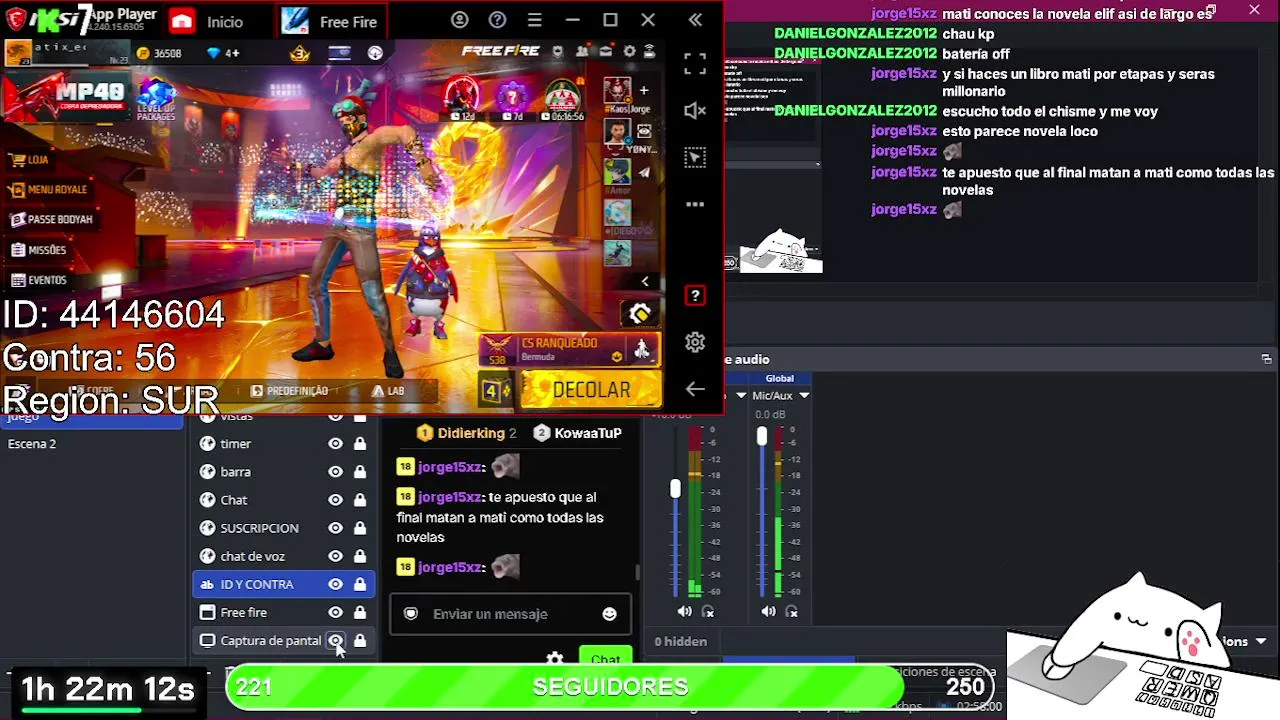Open the 7d timed event icon
The height and width of the screenshot is (720, 1280).
point(512,98)
